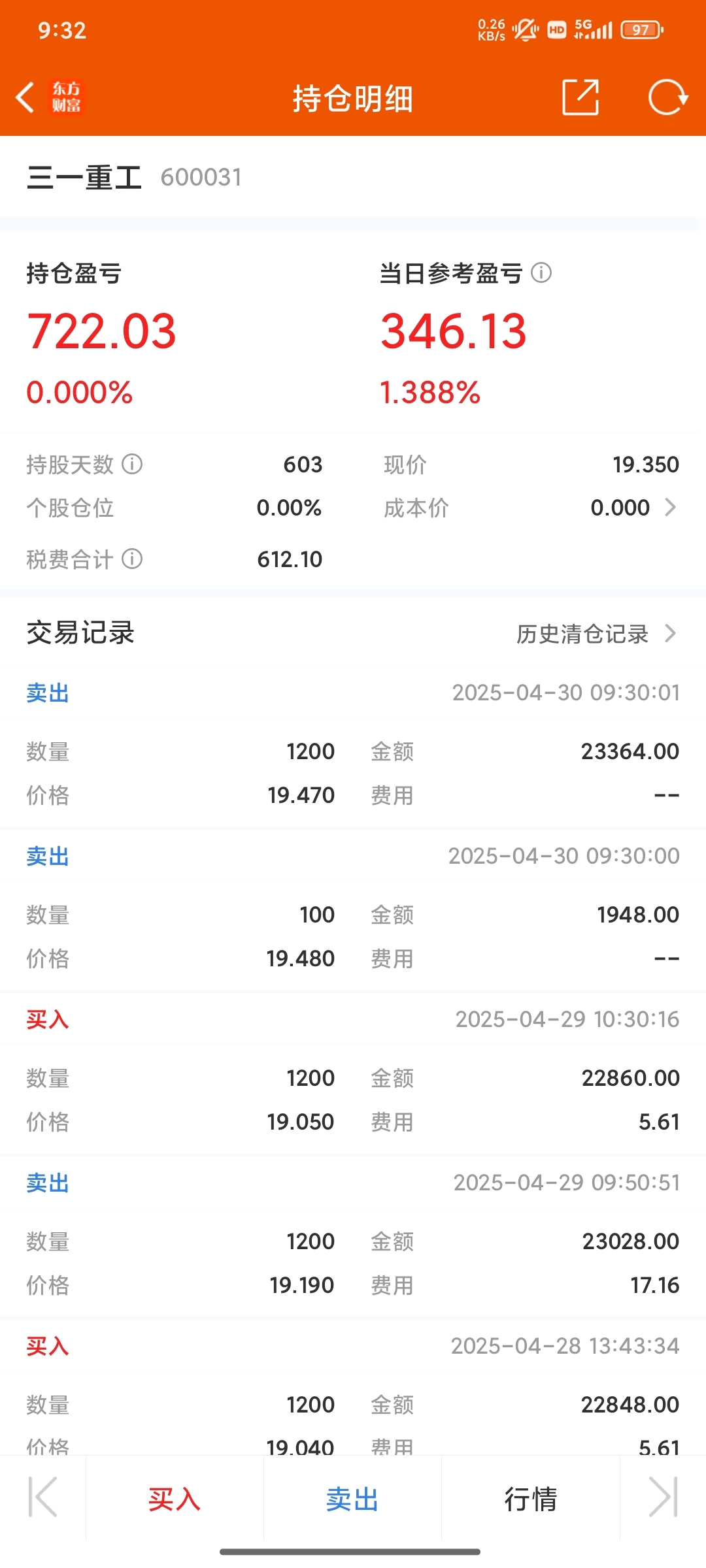Open the 行情 tab
706x1568 pixels.
[x=530, y=1499]
